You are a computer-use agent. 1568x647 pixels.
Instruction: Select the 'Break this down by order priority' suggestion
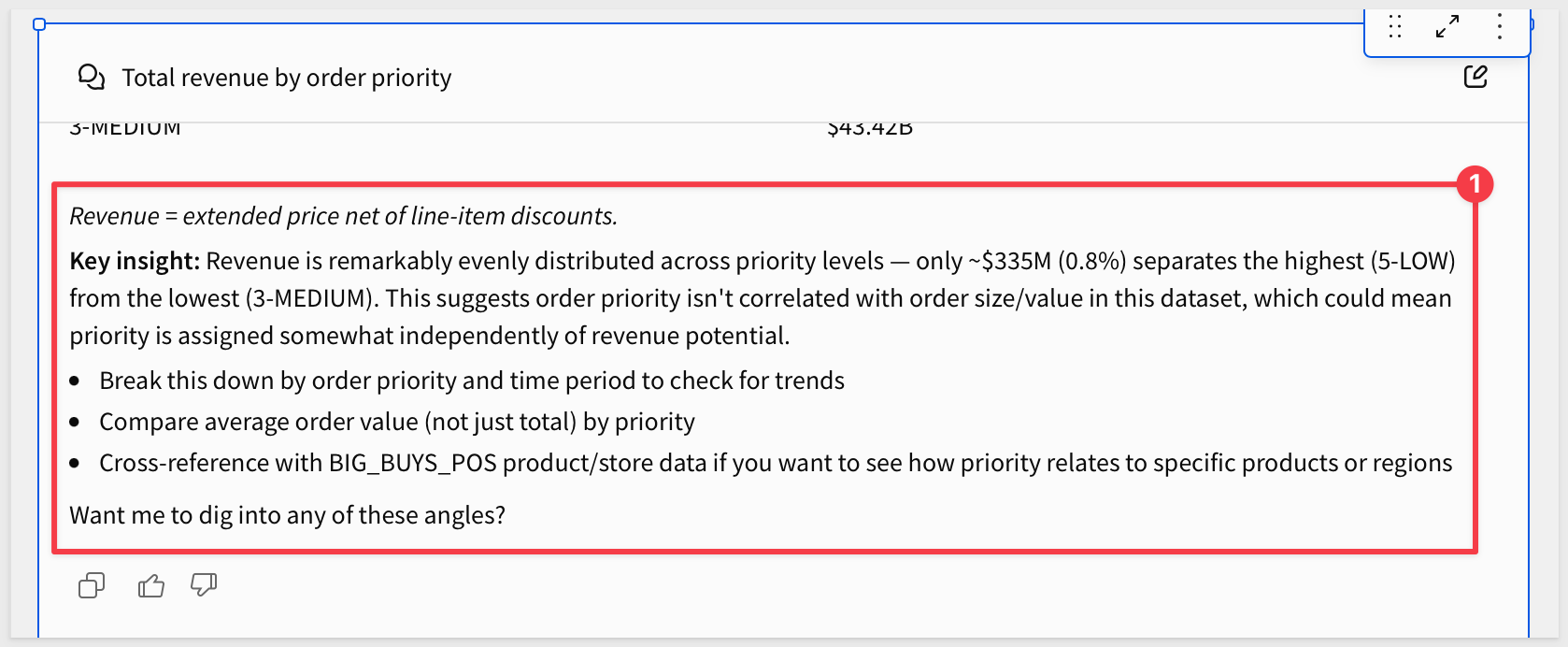point(472,381)
